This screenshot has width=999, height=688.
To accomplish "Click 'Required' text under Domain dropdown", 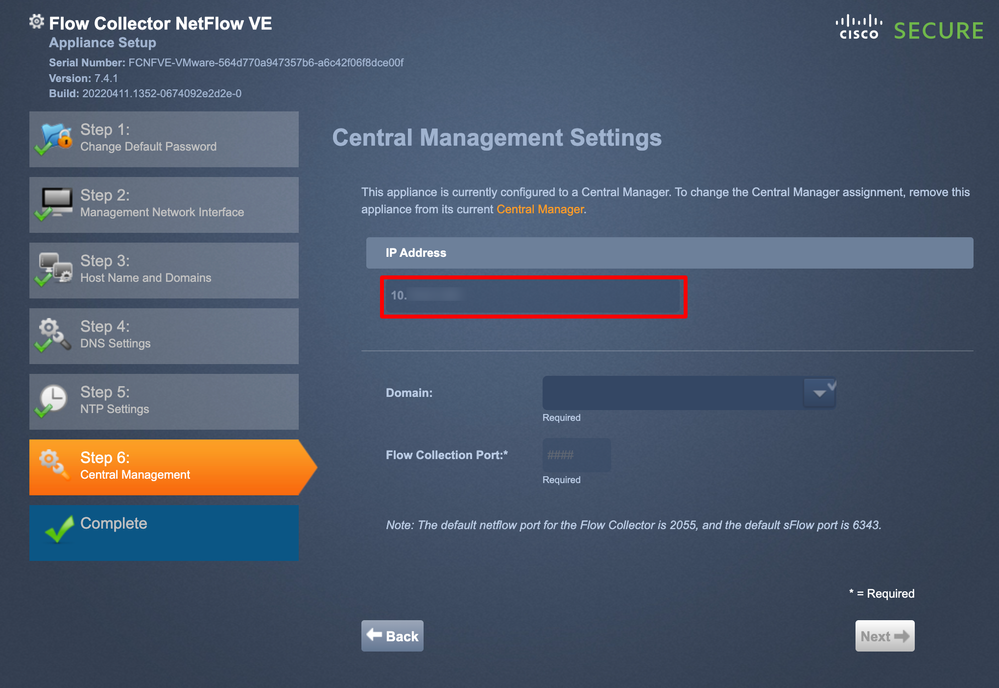I will [561, 418].
